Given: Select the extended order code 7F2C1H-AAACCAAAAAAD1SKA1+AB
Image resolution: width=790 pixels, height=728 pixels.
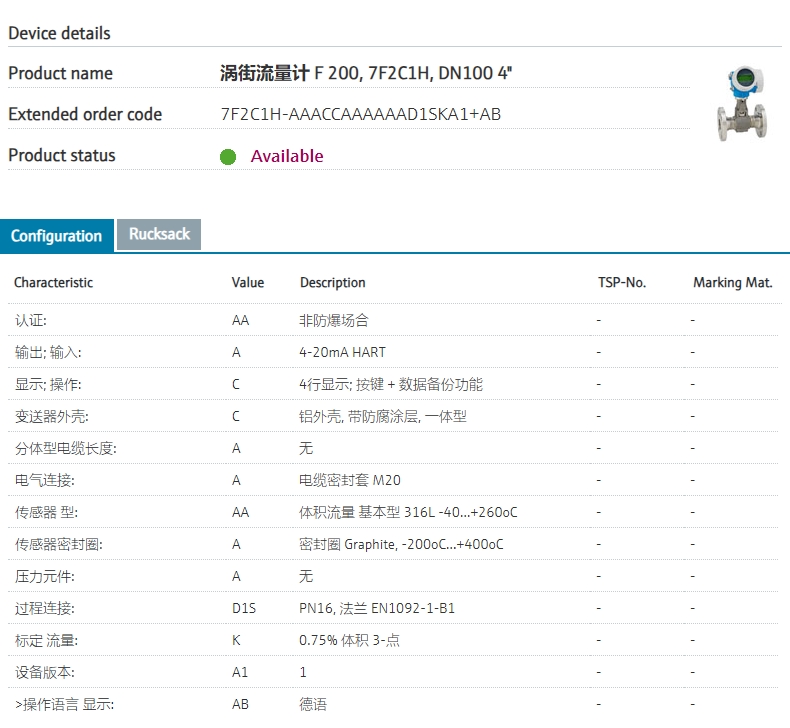Looking at the screenshot, I should (x=360, y=114).
